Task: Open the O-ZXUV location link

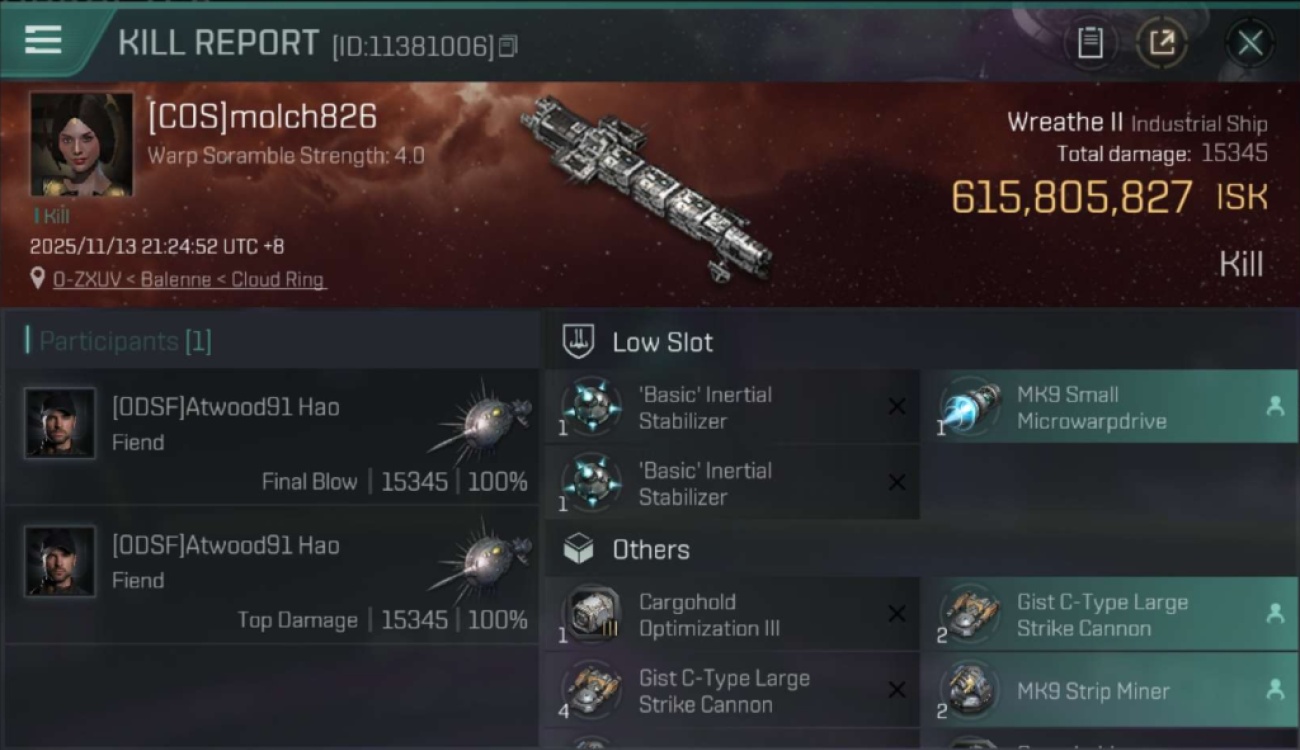Action: tap(190, 280)
